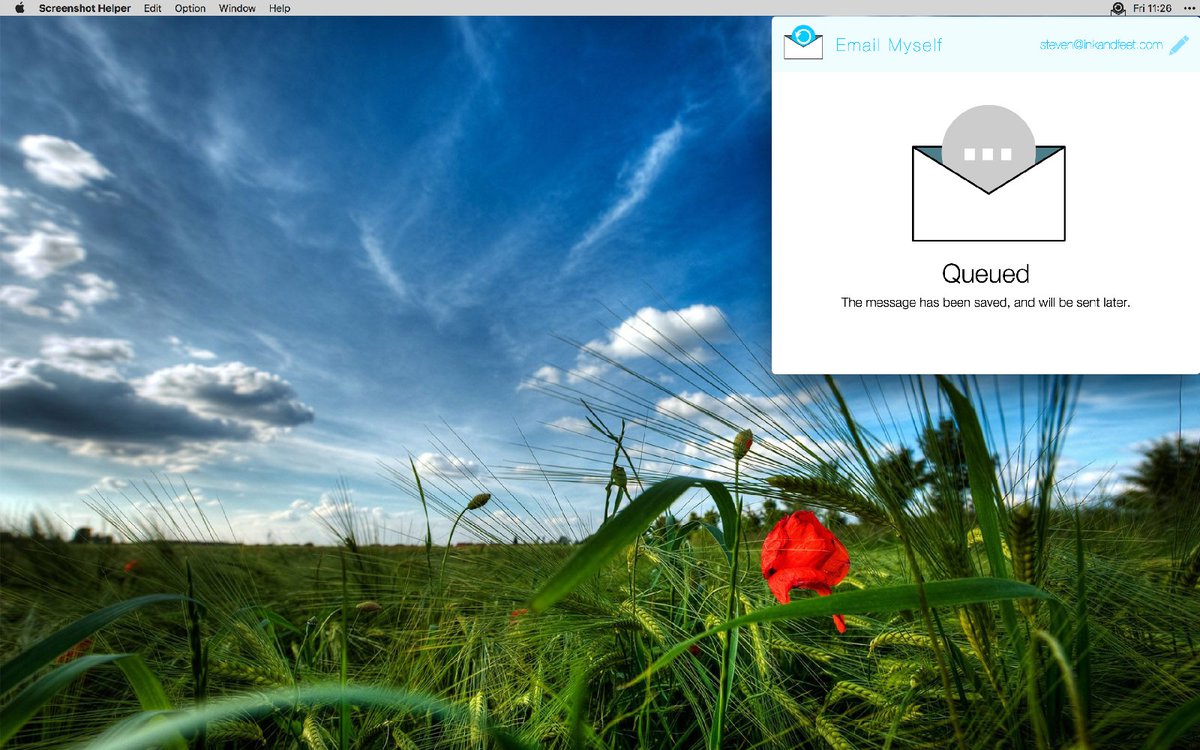
Task: Click the pencil icon to edit the email address
Action: 1179,45
